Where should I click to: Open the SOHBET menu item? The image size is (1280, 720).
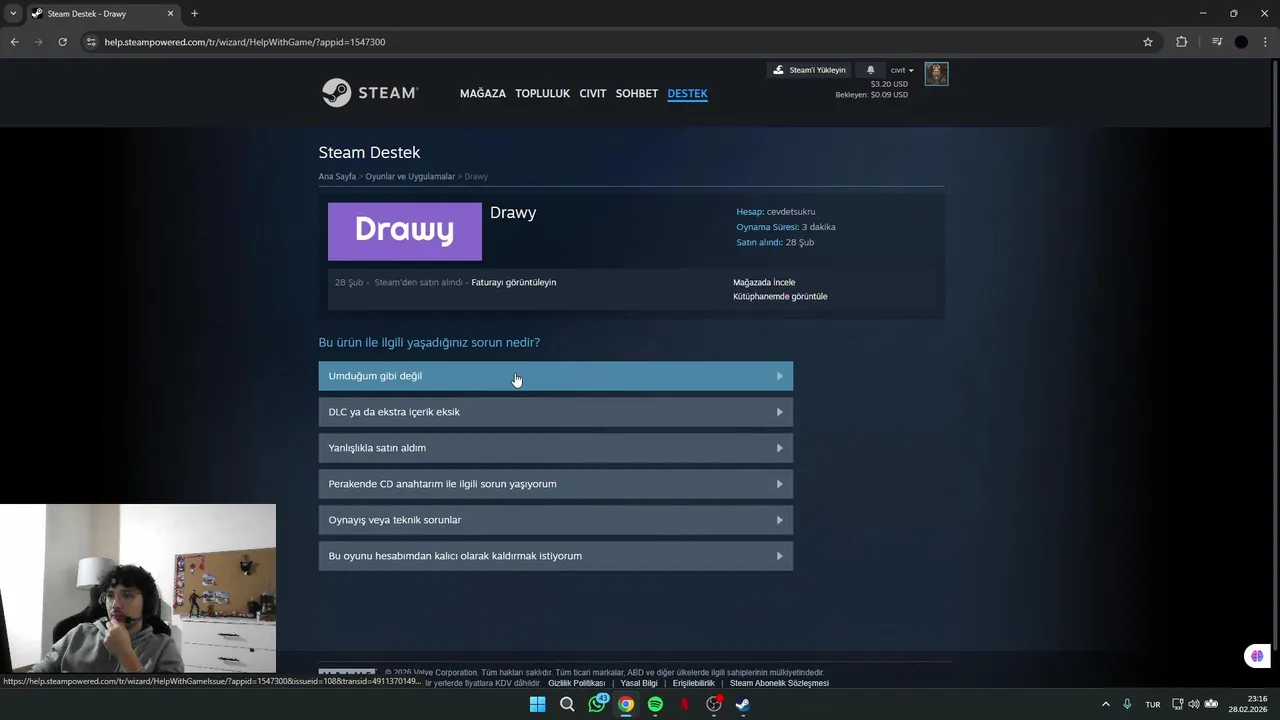click(637, 93)
